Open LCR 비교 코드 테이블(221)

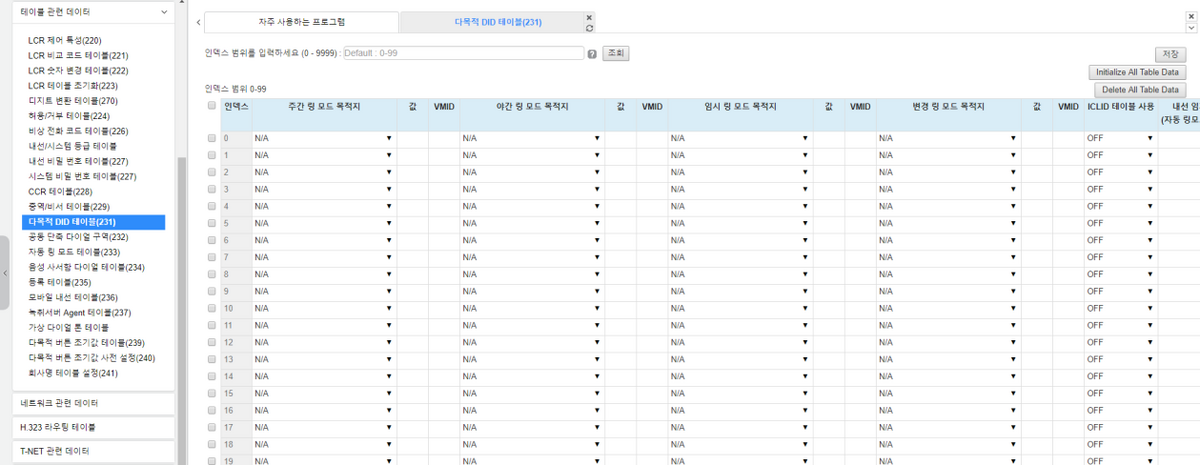[78, 56]
